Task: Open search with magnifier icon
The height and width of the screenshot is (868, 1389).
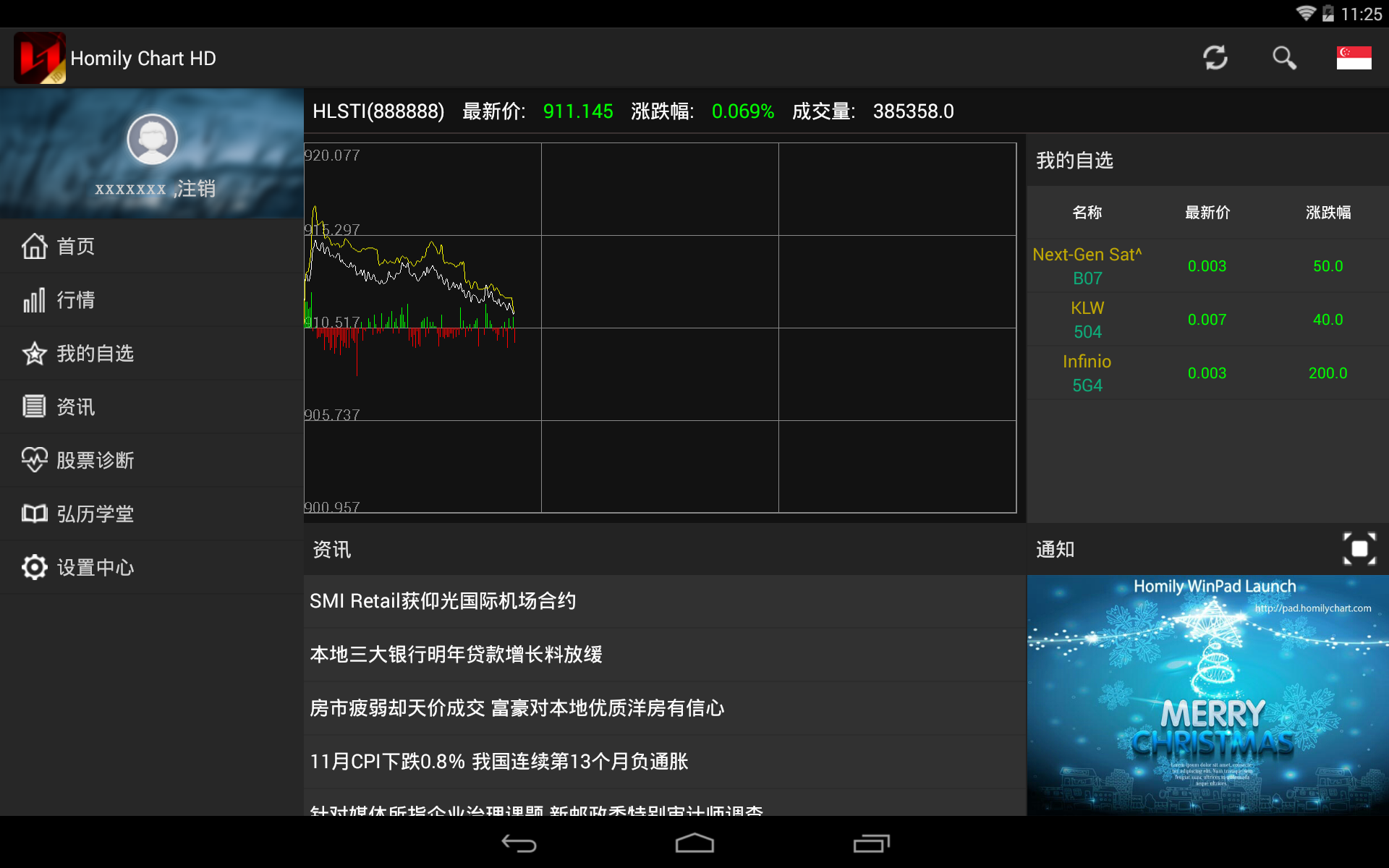Action: (x=1284, y=58)
